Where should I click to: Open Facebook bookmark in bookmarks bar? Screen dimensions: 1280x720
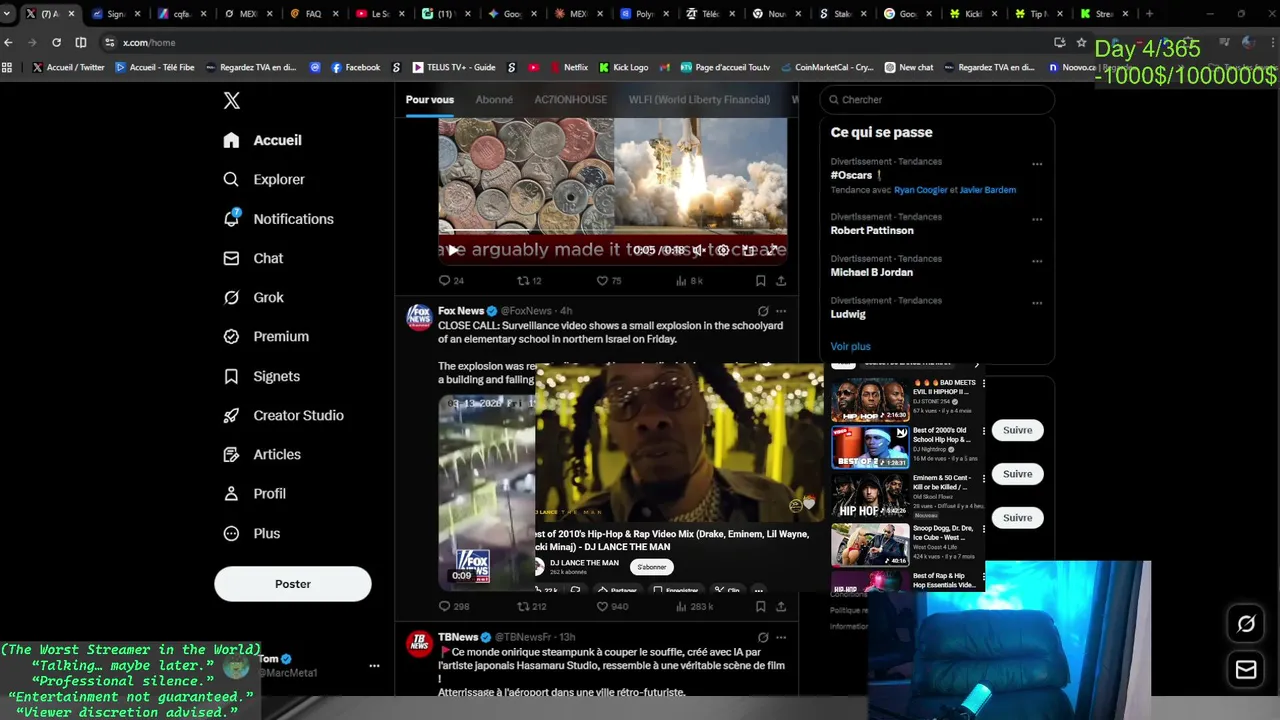coord(355,67)
